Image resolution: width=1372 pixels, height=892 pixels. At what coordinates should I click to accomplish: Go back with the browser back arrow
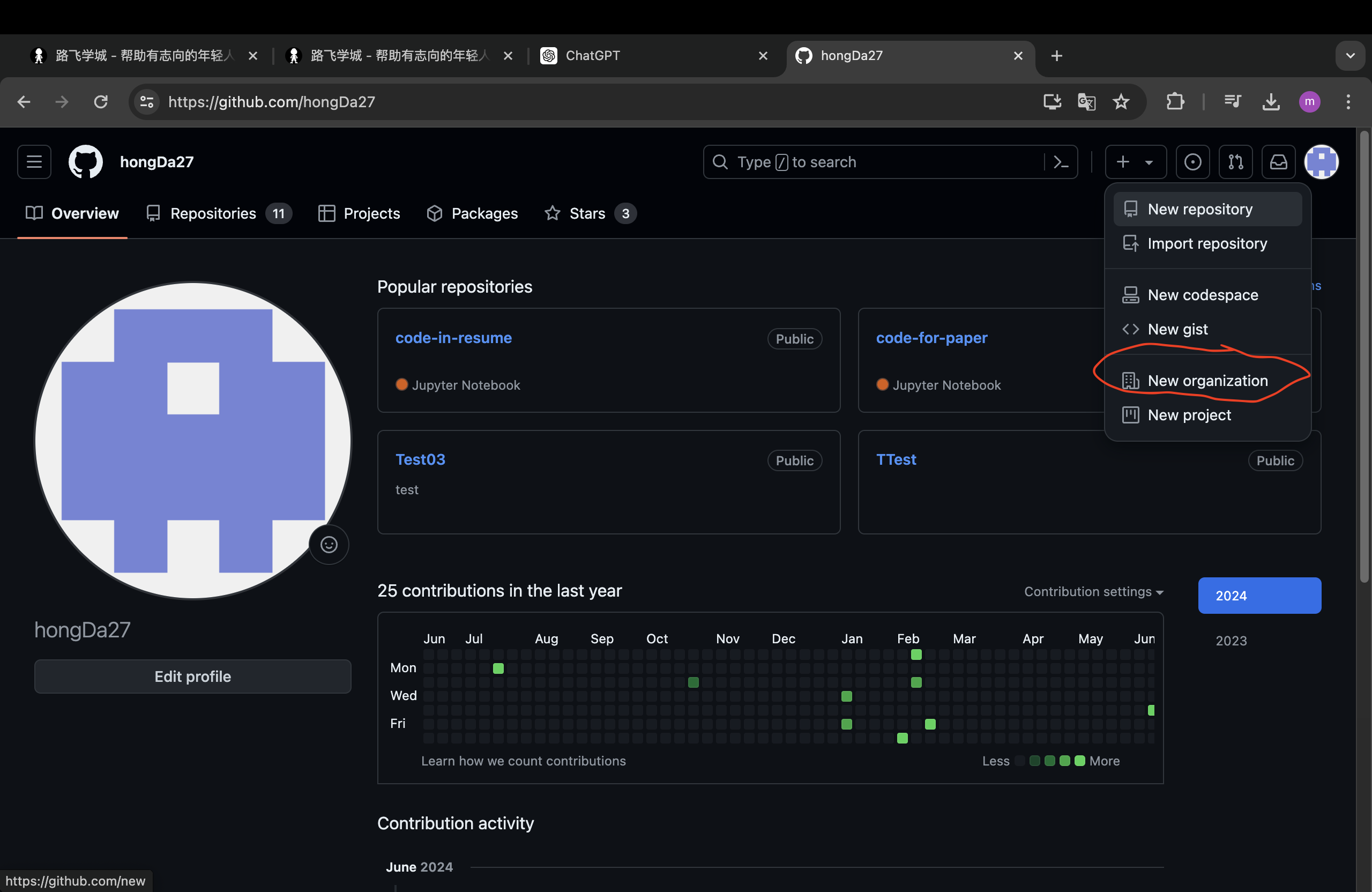24,102
